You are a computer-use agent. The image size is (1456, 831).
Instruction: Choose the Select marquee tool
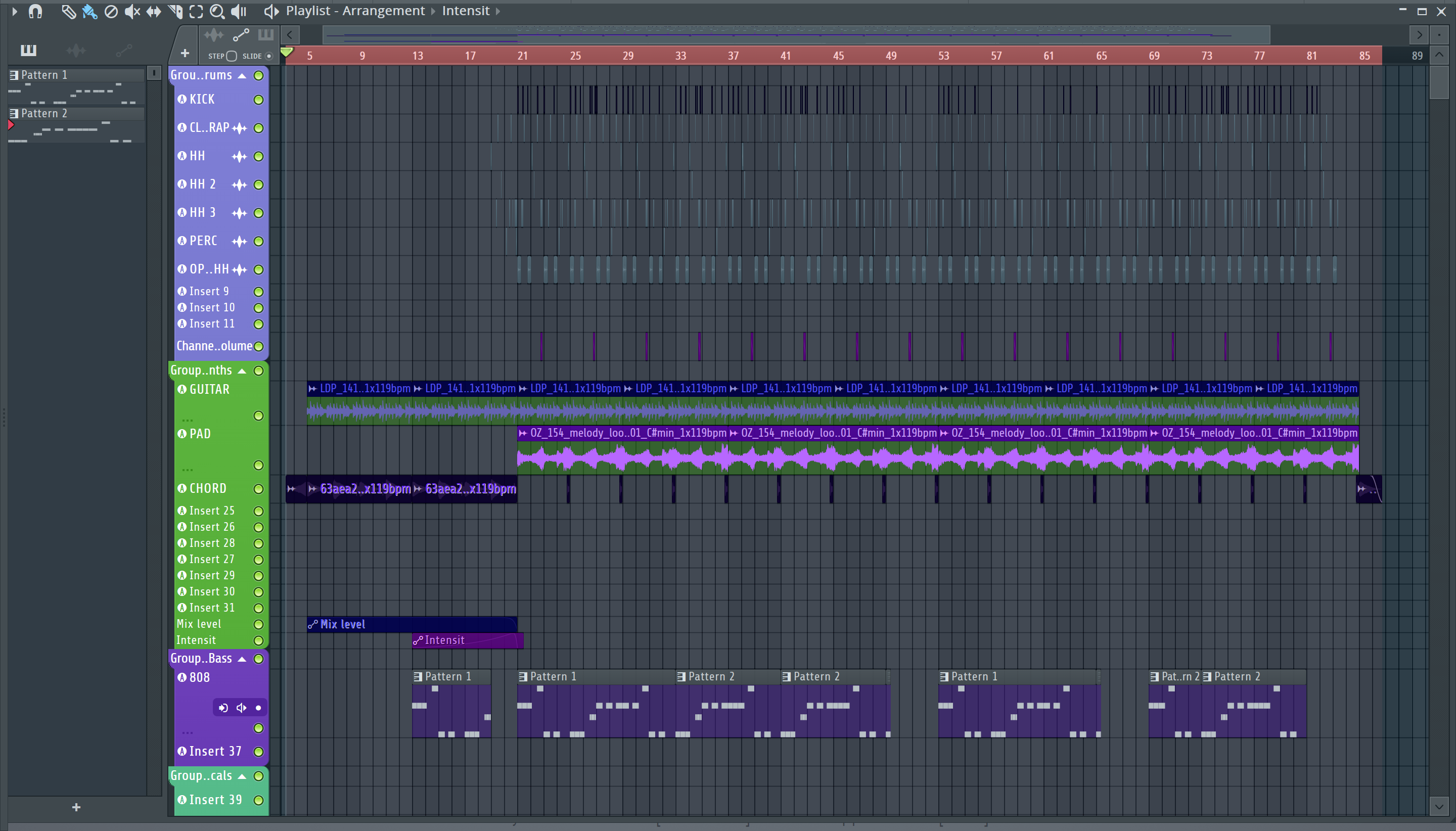[196, 12]
